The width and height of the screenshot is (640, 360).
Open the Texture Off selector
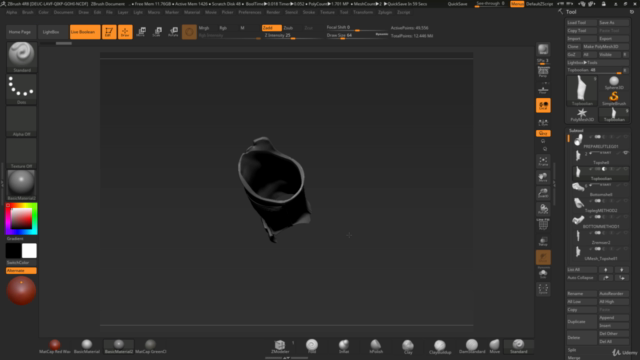click(x=21, y=153)
